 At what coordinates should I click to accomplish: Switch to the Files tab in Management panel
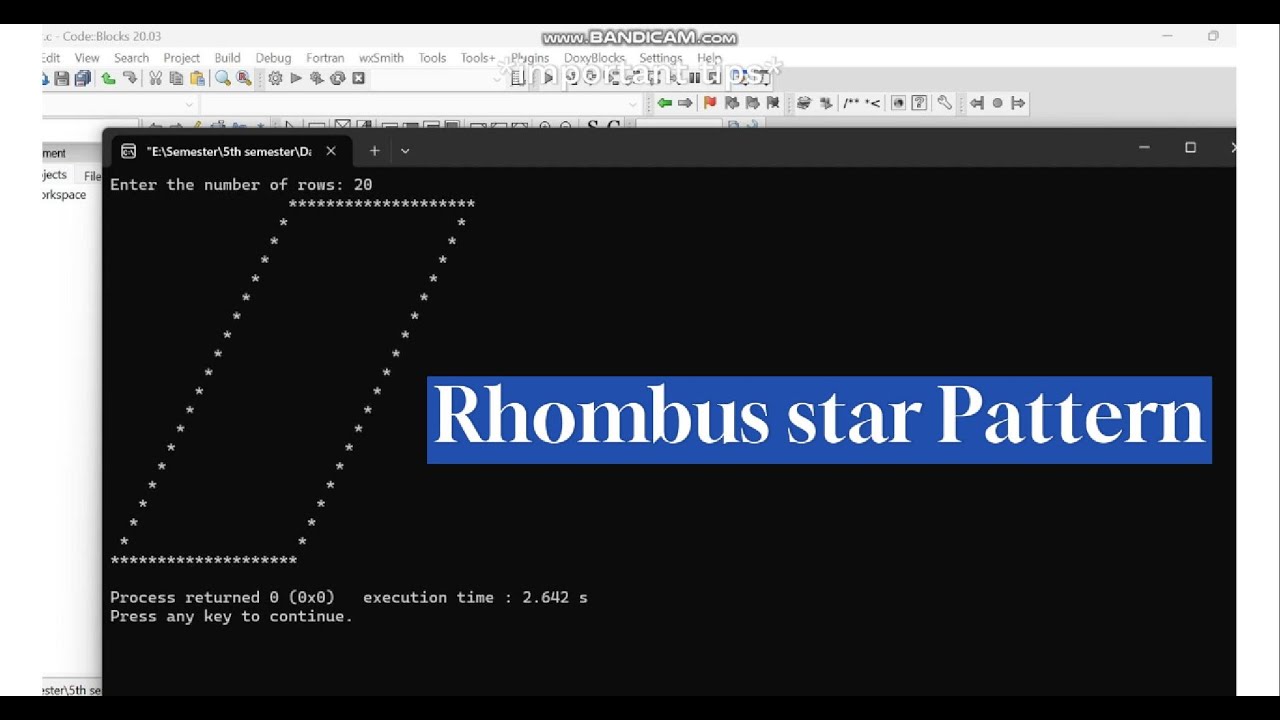coord(91,176)
